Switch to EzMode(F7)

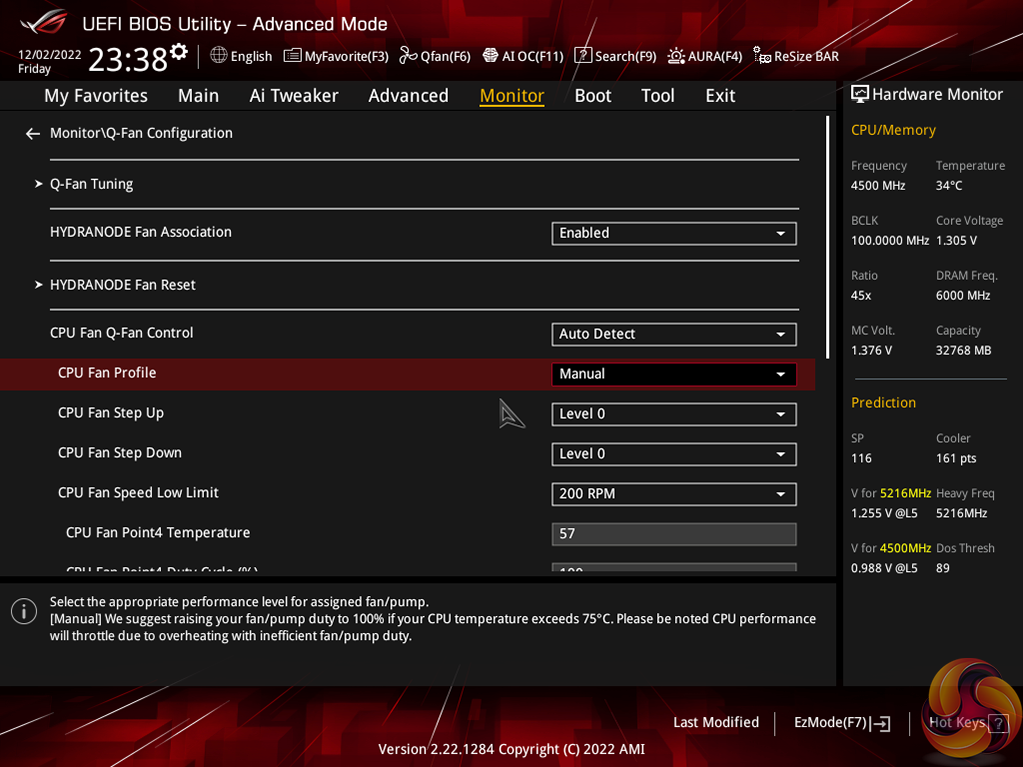[841, 723]
